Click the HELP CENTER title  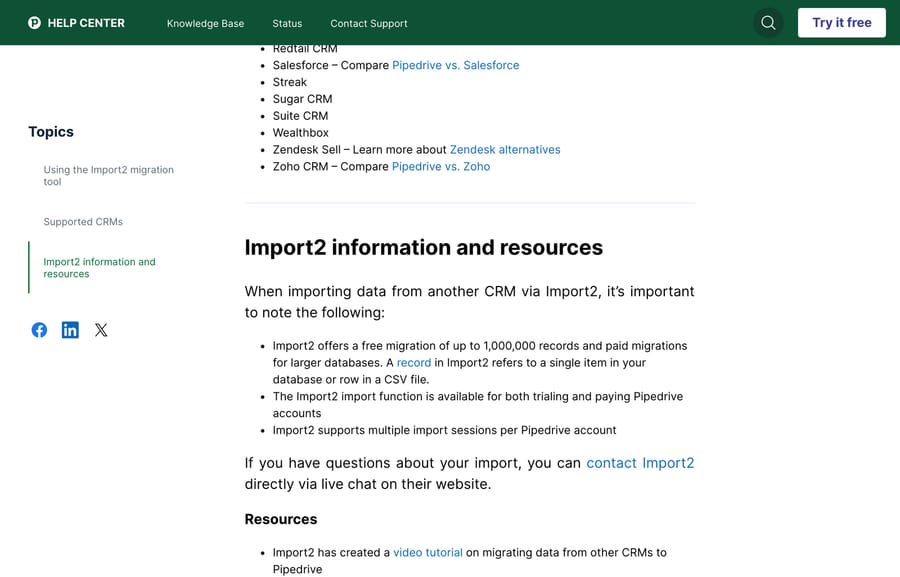[x=86, y=23]
